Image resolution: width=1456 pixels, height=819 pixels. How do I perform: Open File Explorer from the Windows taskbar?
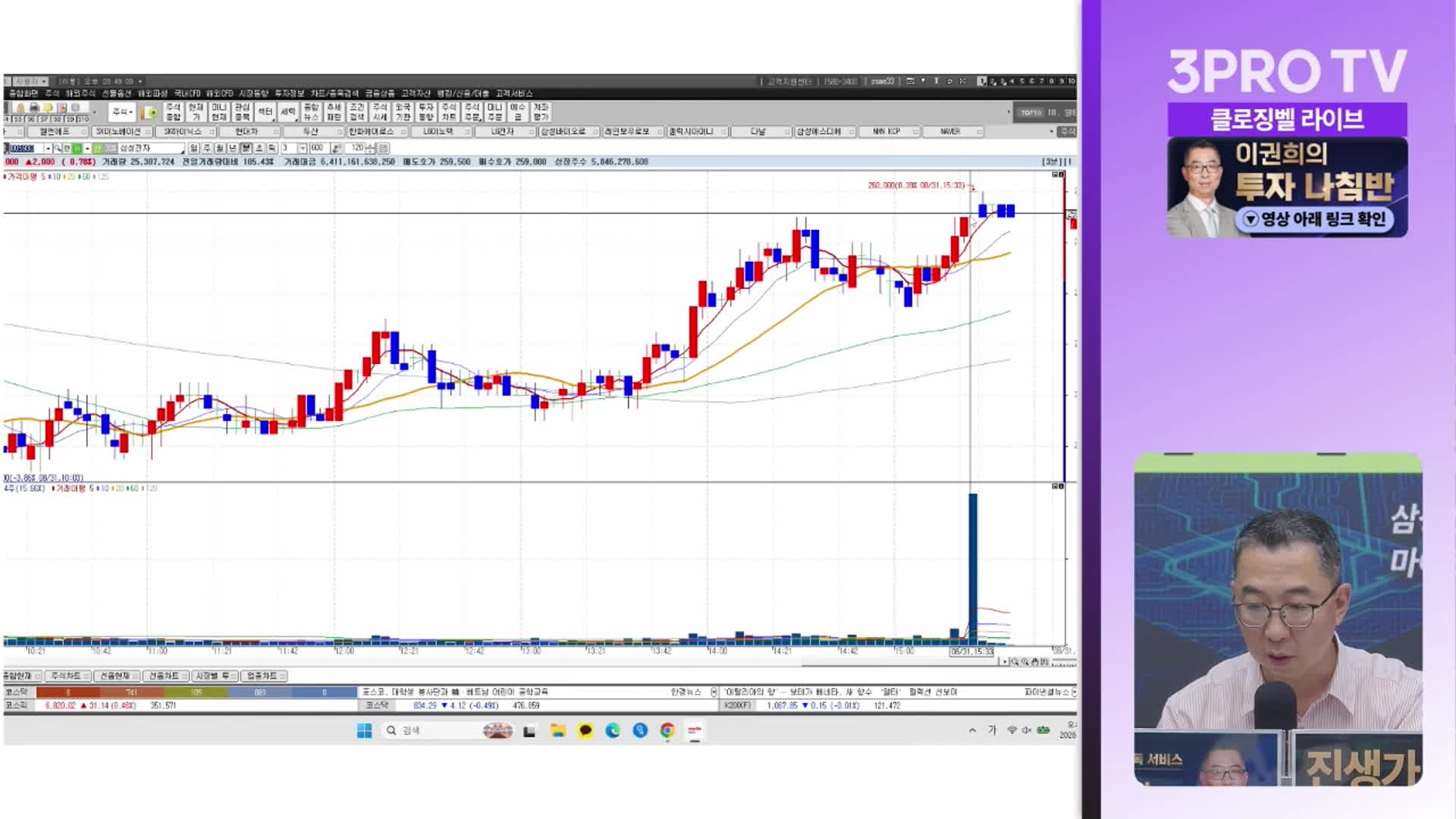tap(558, 730)
